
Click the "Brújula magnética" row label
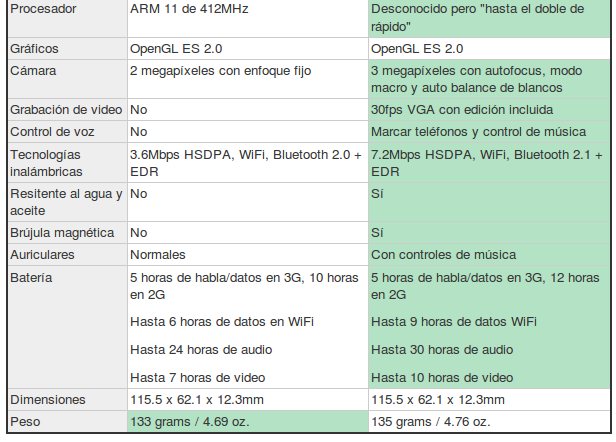(61, 232)
